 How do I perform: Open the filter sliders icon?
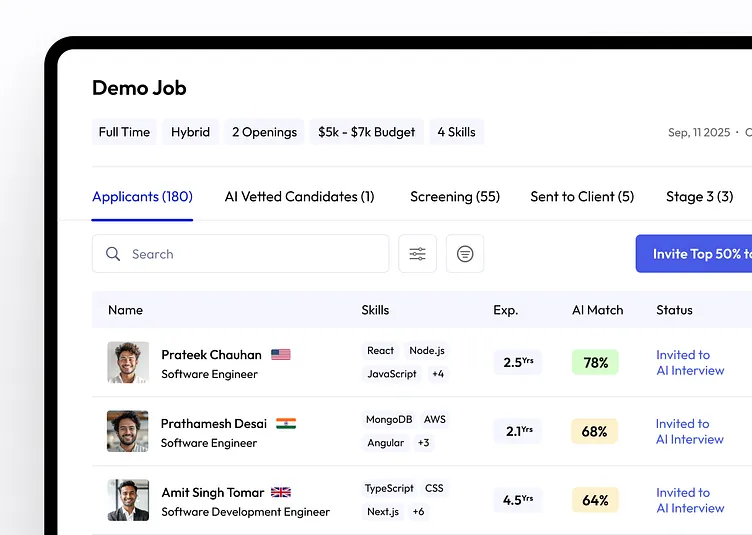tap(417, 254)
